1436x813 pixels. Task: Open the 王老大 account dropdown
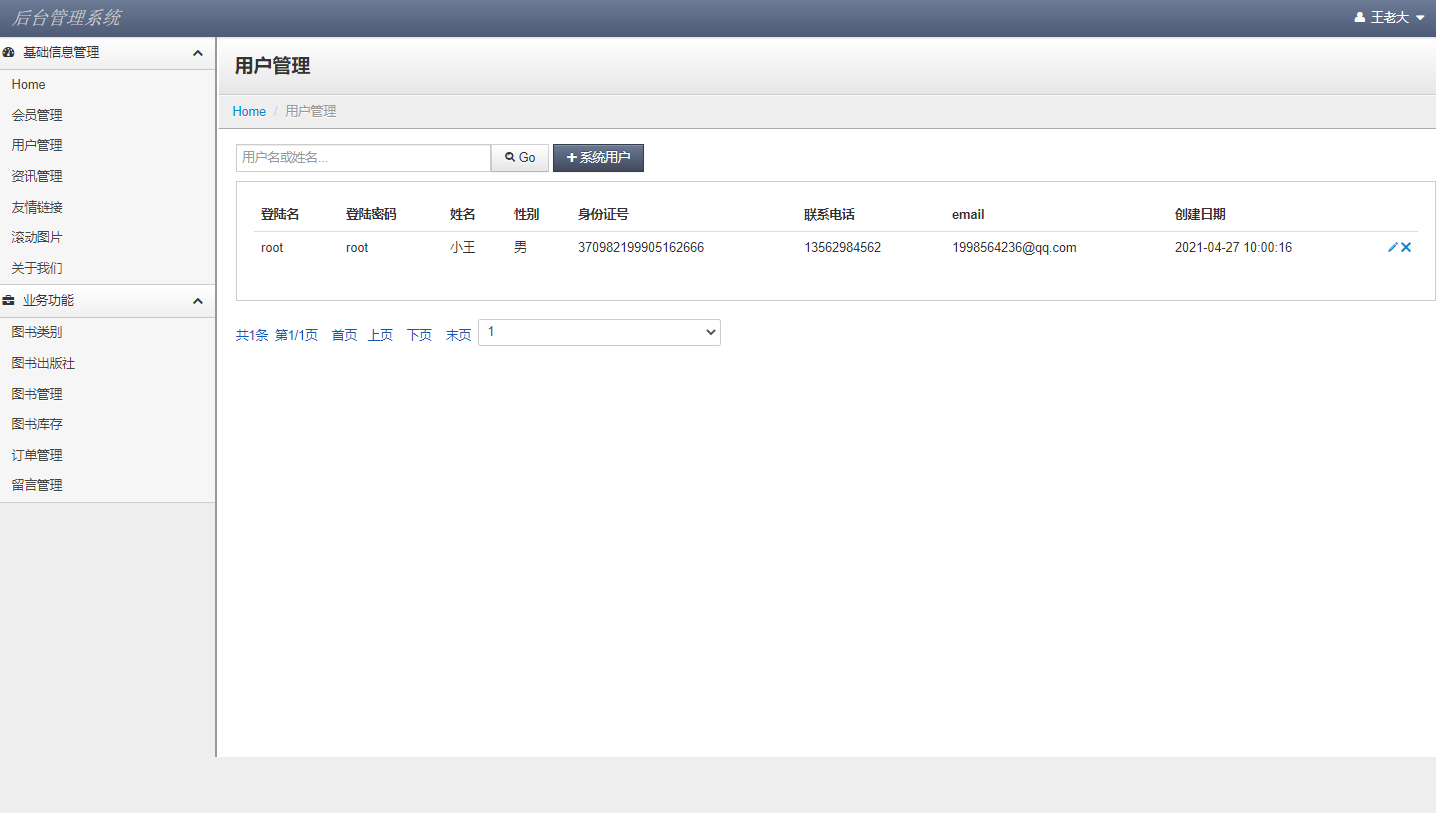(1390, 16)
